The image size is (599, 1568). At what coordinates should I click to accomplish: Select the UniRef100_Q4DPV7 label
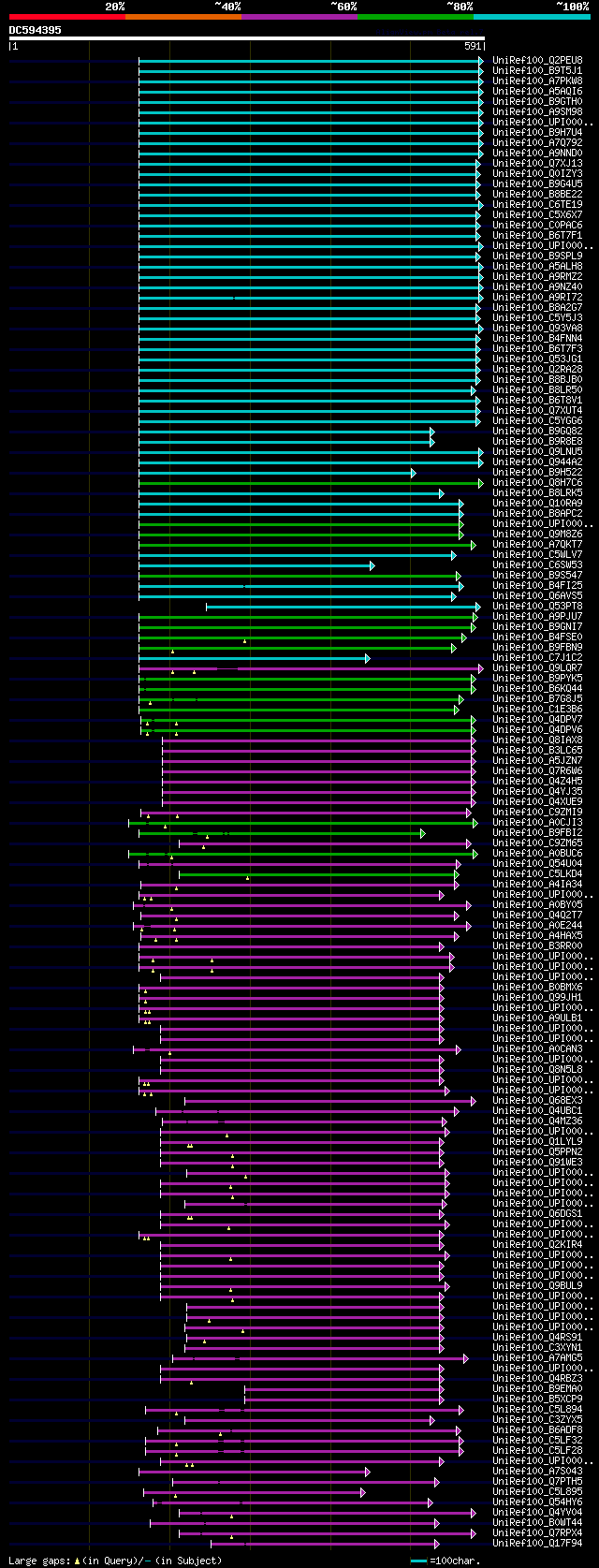pos(537,719)
